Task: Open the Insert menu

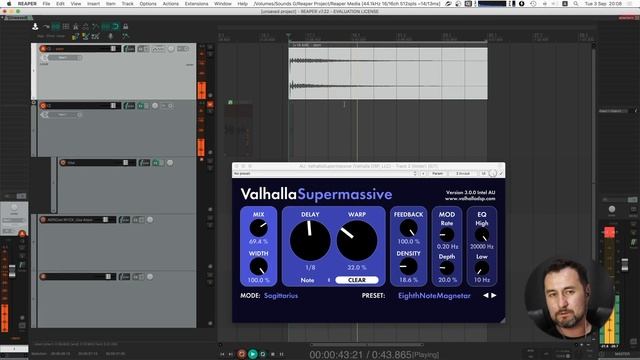Action: 93,3
